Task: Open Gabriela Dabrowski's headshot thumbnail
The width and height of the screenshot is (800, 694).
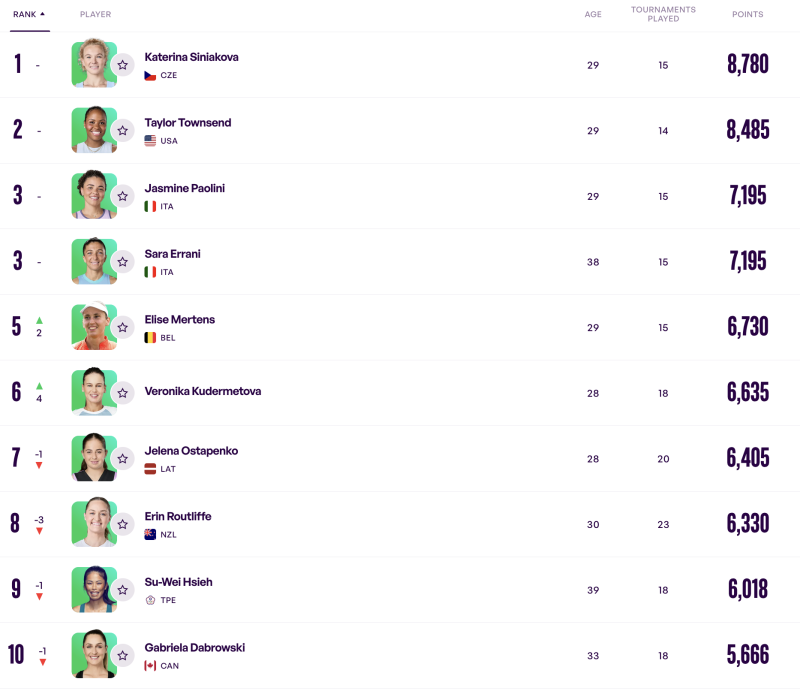Action: click(x=92, y=655)
